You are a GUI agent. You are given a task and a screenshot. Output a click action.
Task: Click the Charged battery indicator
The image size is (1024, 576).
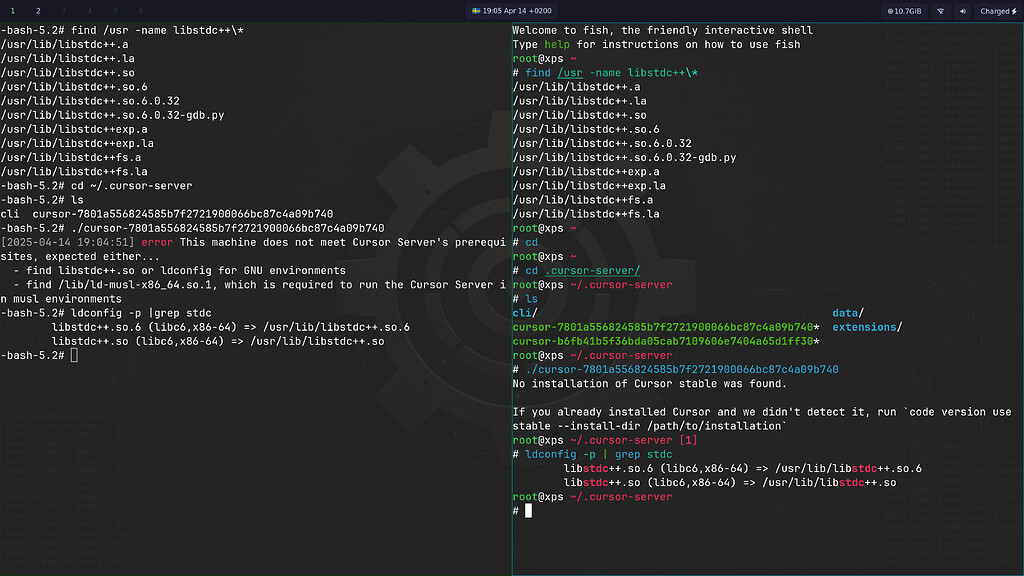tap(996, 11)
